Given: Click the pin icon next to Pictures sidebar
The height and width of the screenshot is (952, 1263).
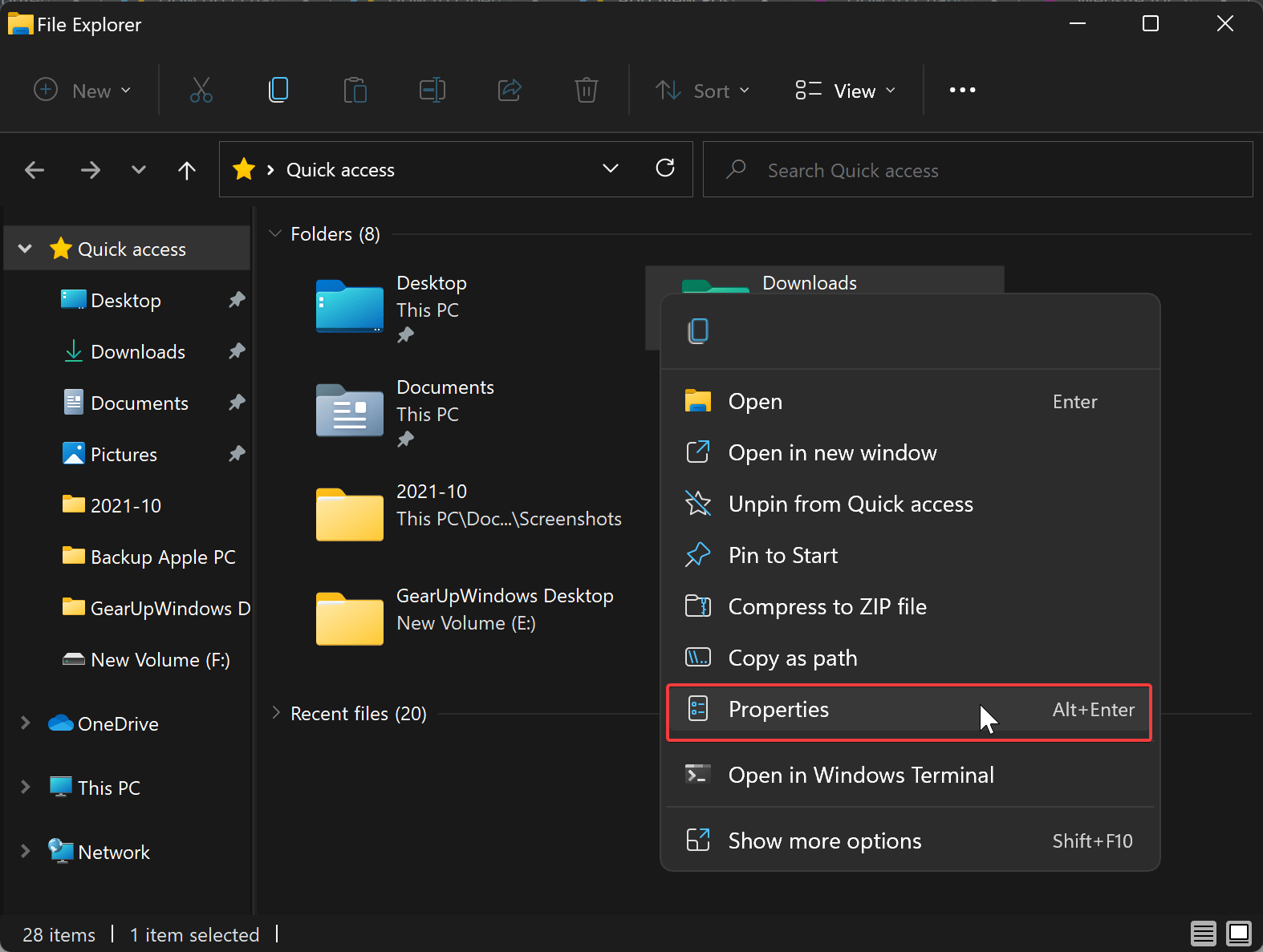Looking at the screenshot, I should tap(237, 454).
